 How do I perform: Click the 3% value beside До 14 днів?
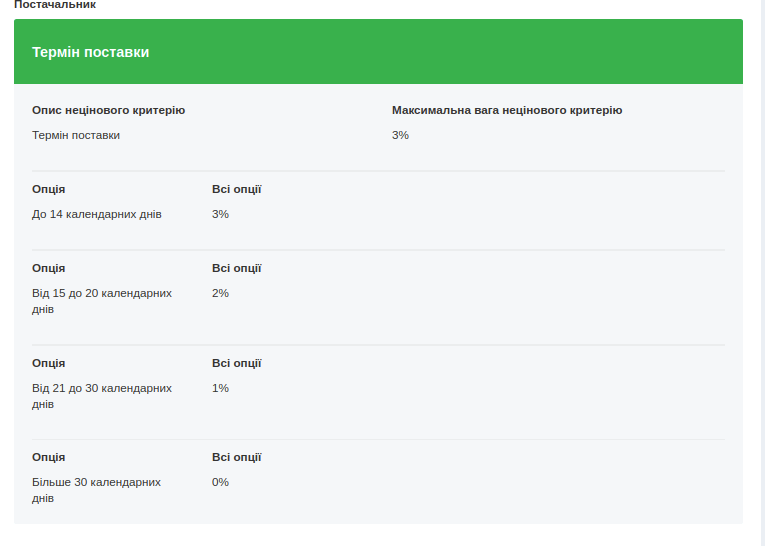pyautogui.click(x=220, y=214)
